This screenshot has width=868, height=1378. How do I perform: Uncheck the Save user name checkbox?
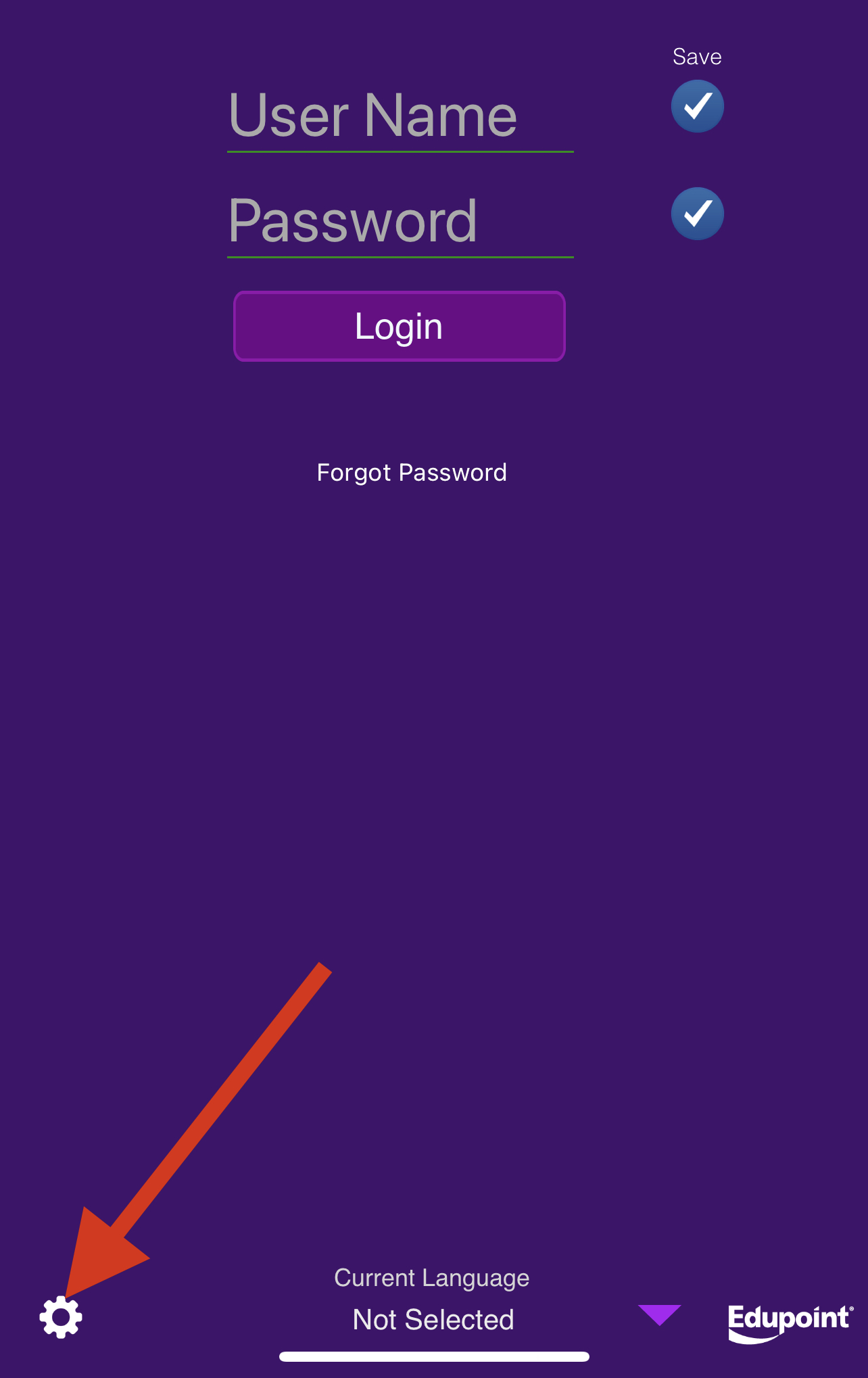pos(698,106)
